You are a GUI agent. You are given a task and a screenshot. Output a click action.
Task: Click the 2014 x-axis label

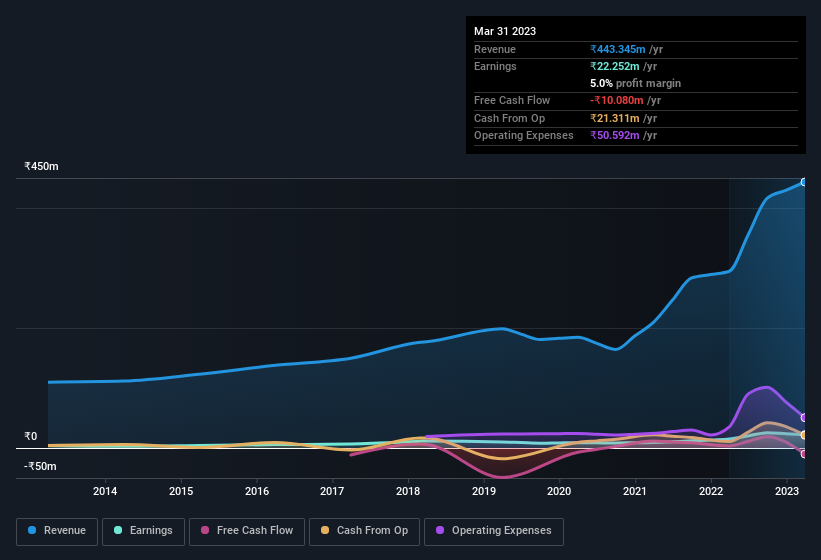click(x=105, y=491)
